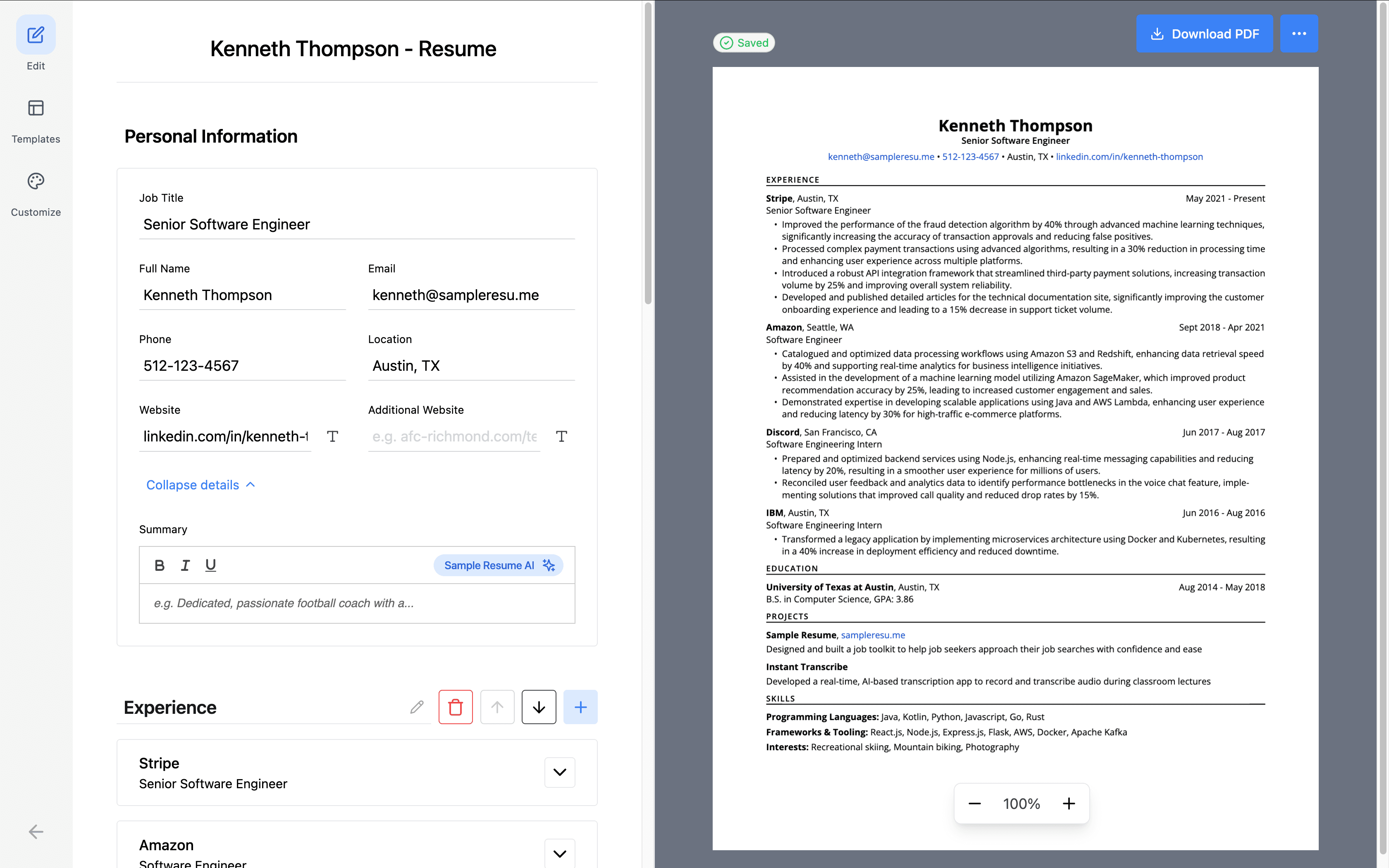The width and height of the screenshot is (1389, 868).
Task: Collapse details in Personal Information
Action: [x=200, y=484]
